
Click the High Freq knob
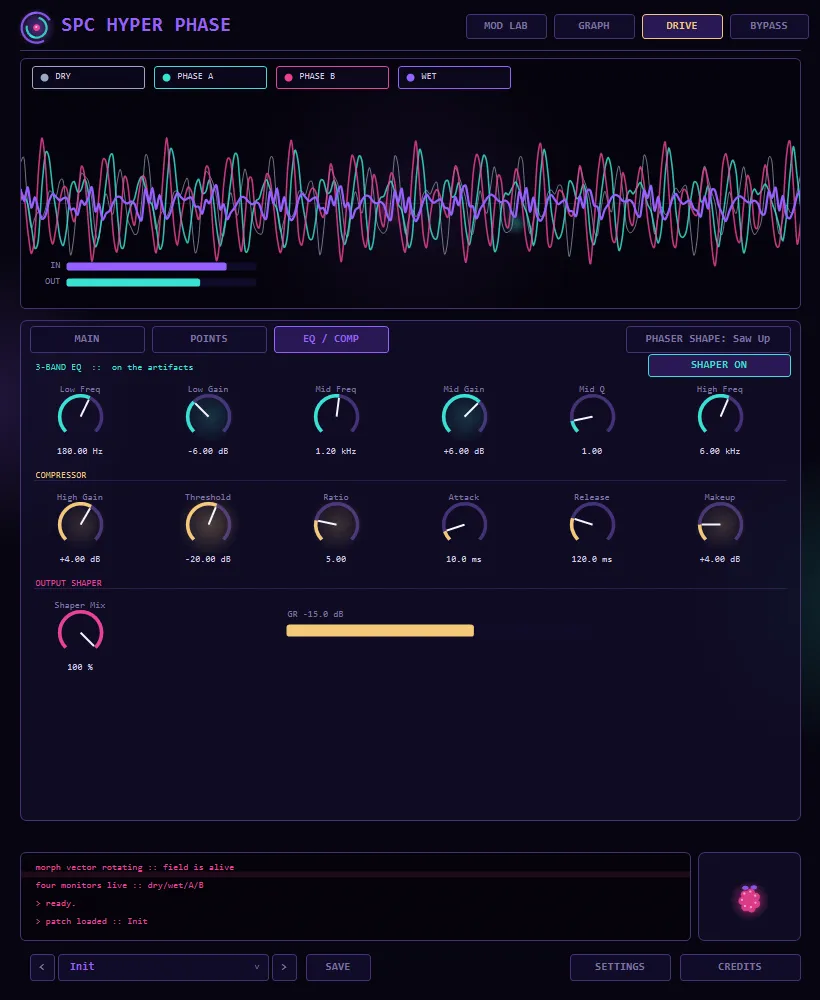point(720,416)
